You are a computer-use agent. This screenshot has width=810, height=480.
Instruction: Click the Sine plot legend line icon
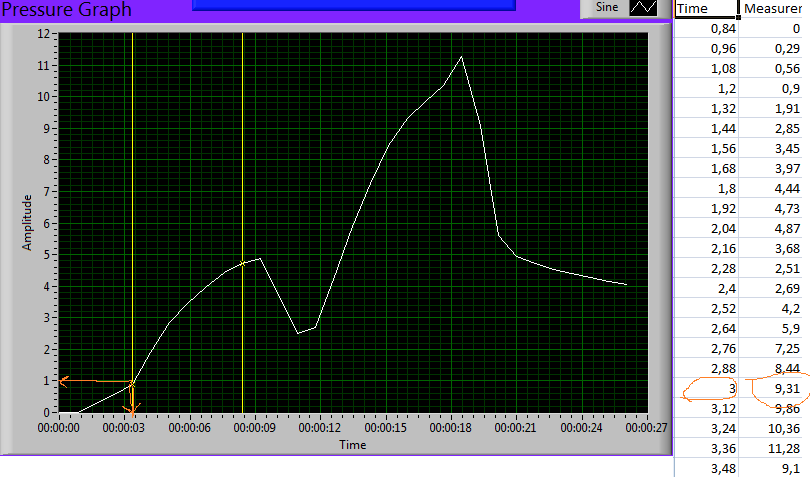click(643, 8)
